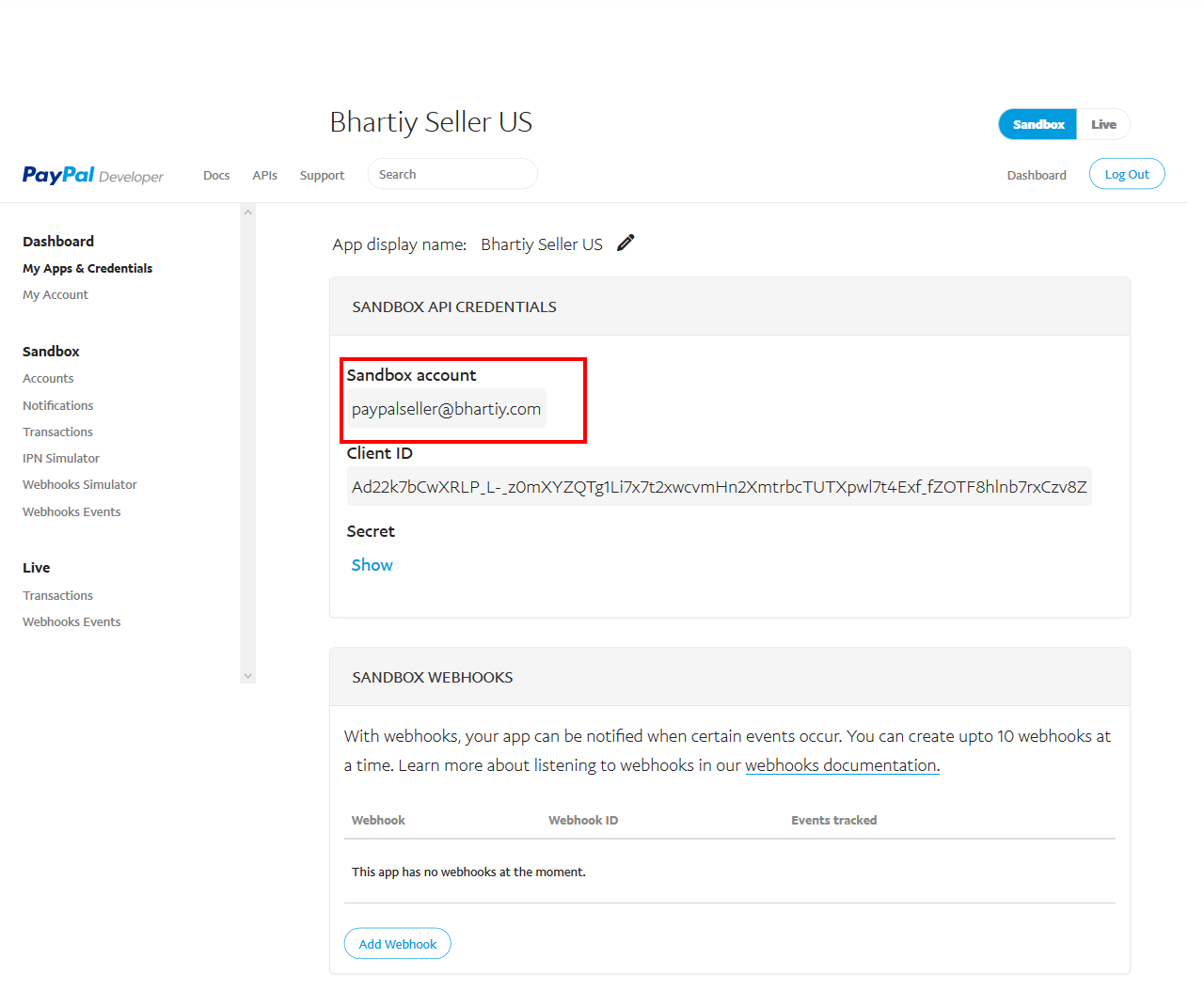
Task: Click sidebar scrollbar down arrow
Action: 248,675
